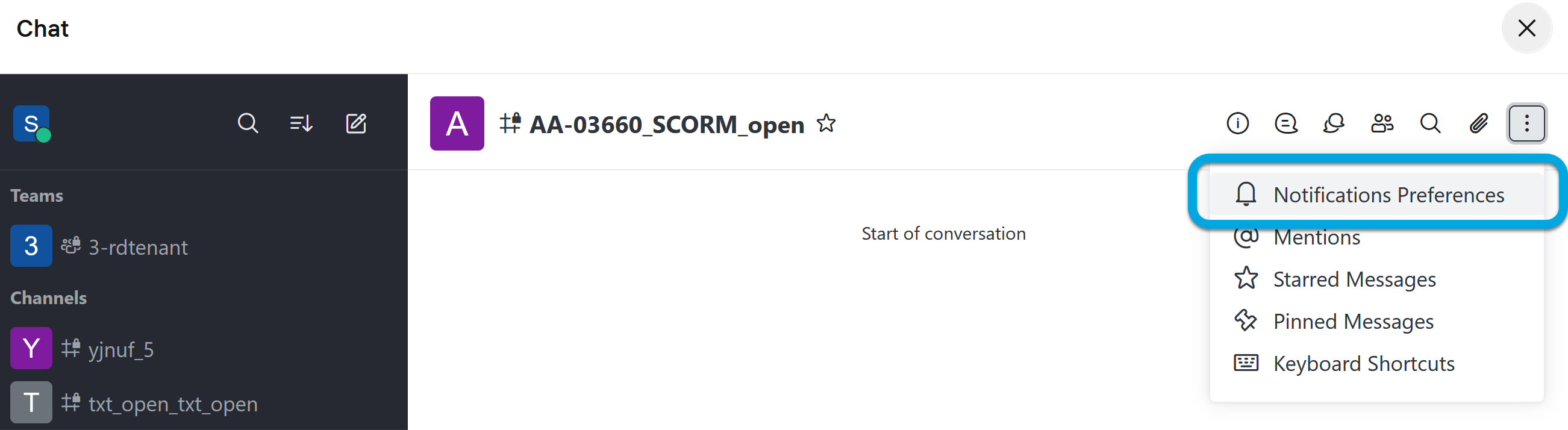
Task: Open room files paperclip icon
Action: (x=1478, y=123)
